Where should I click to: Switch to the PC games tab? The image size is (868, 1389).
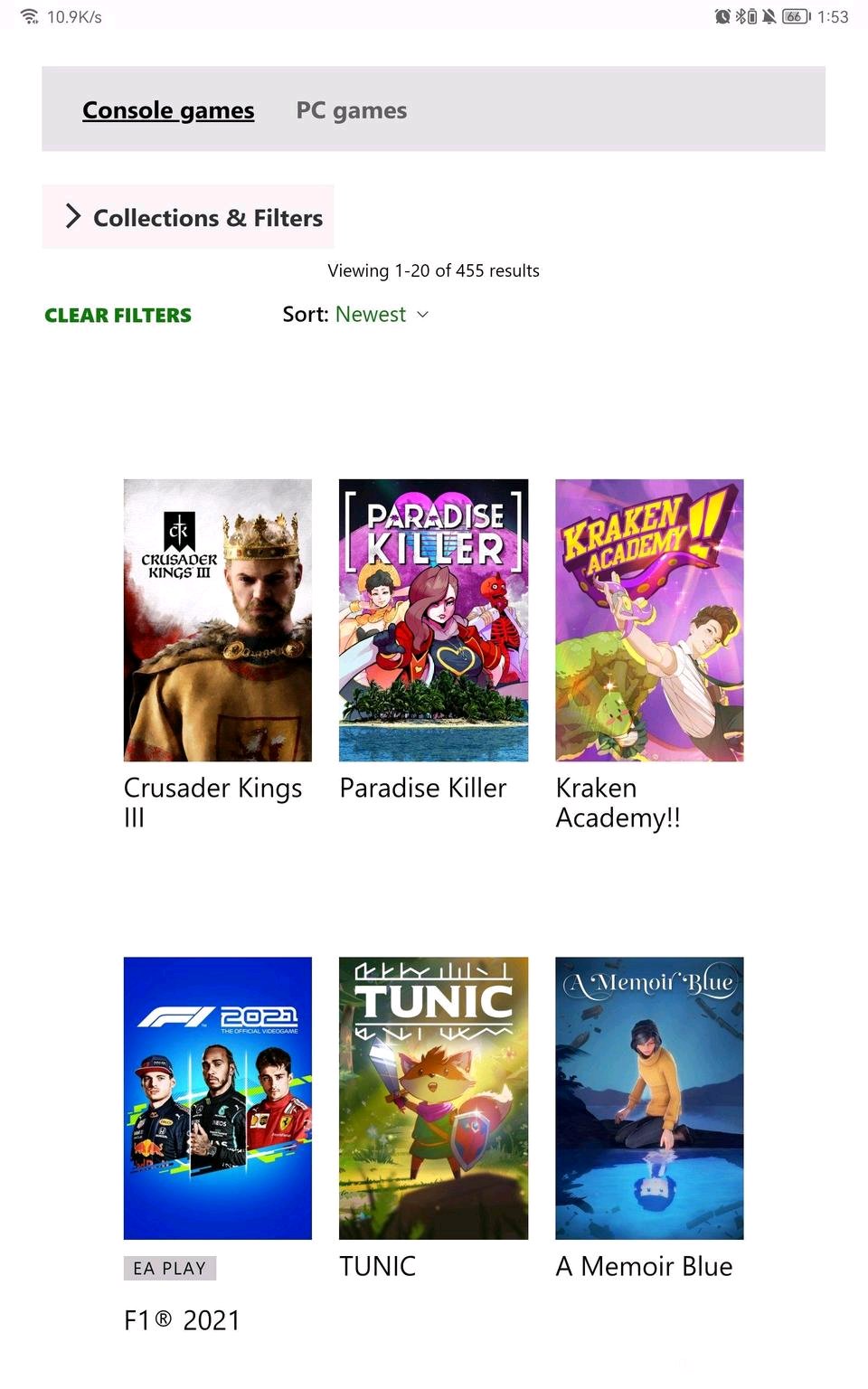pos(352,110)
